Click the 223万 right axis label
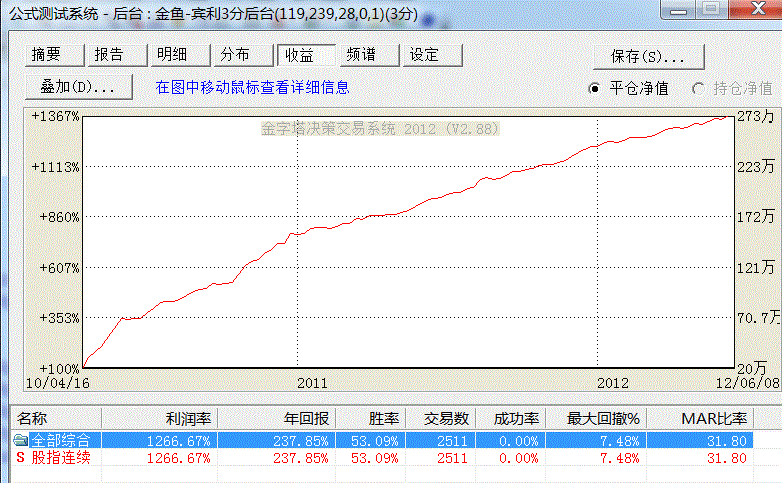This screenshot has width=782, height=483. click(x=756, y=167)
